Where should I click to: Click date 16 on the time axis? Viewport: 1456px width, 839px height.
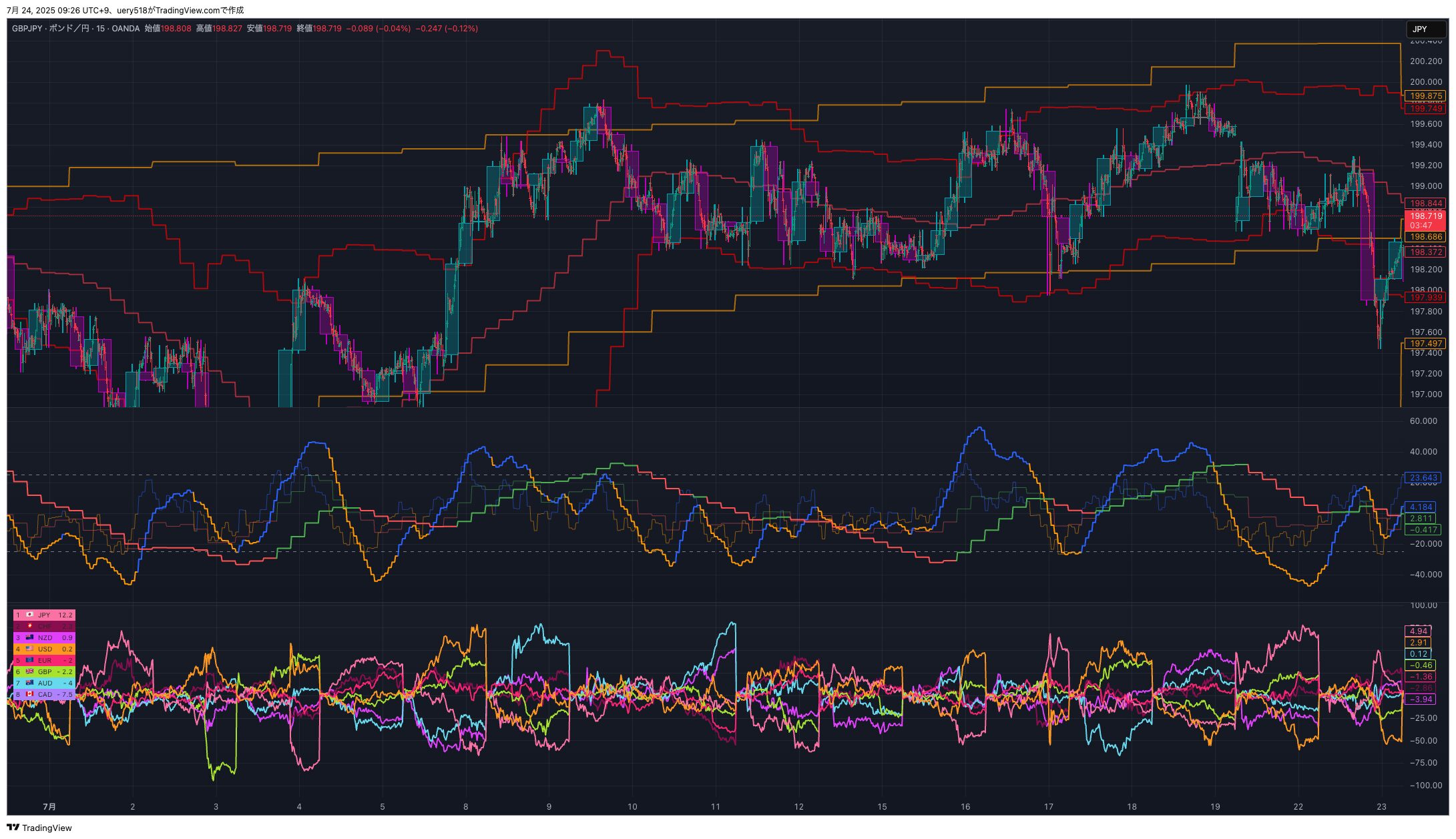click(965, 806)
